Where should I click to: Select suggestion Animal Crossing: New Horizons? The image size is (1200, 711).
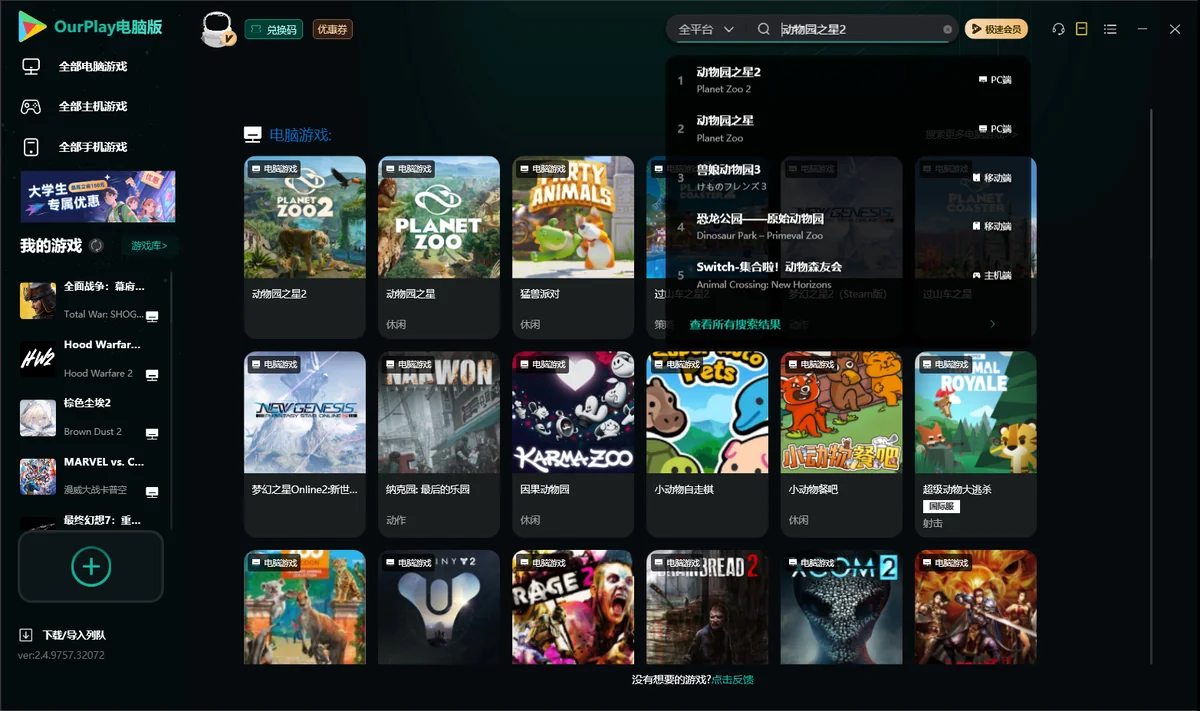[x=847, y=275]
